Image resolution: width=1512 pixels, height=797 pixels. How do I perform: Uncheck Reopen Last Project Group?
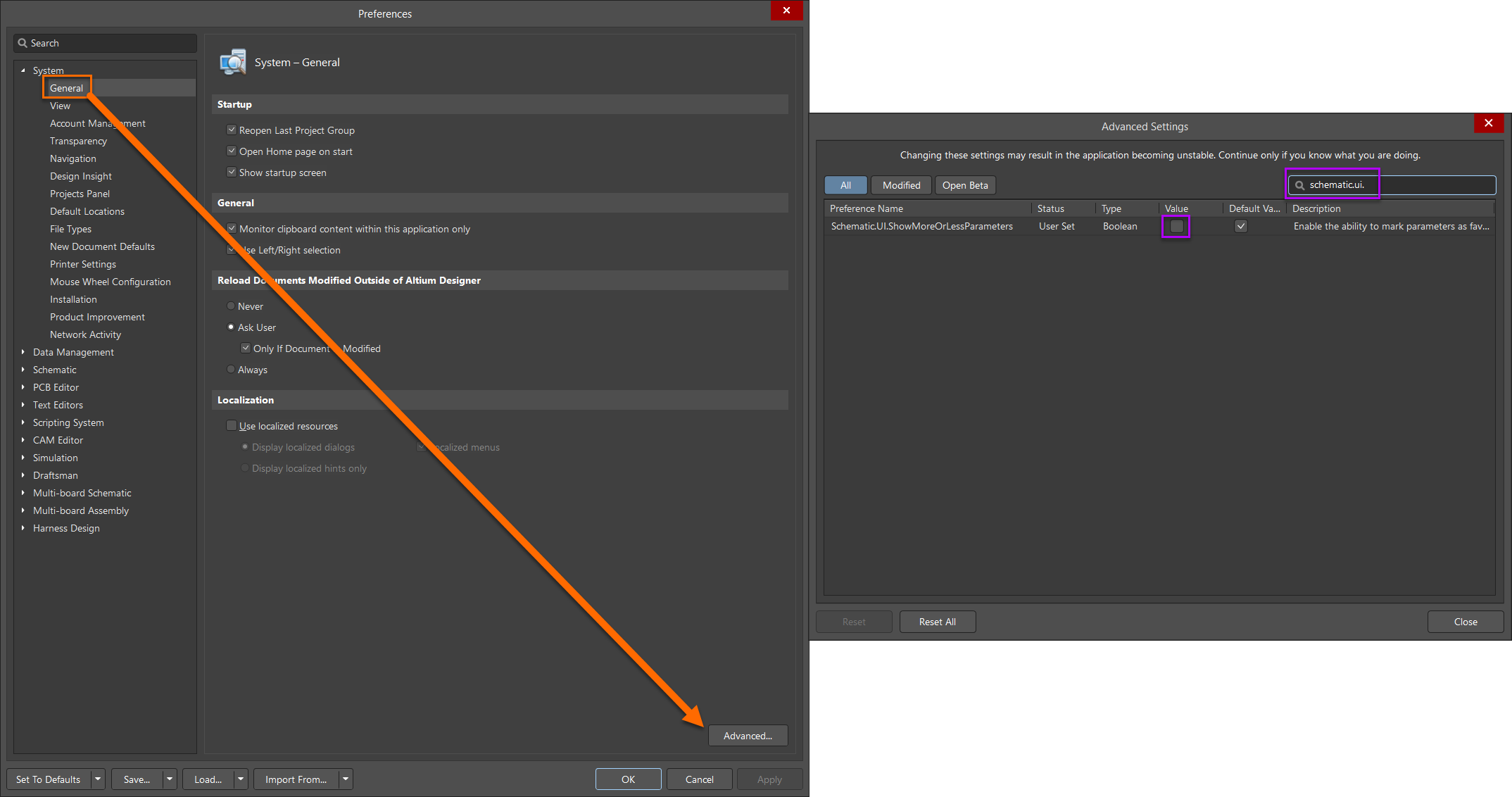tap(231, 130)
